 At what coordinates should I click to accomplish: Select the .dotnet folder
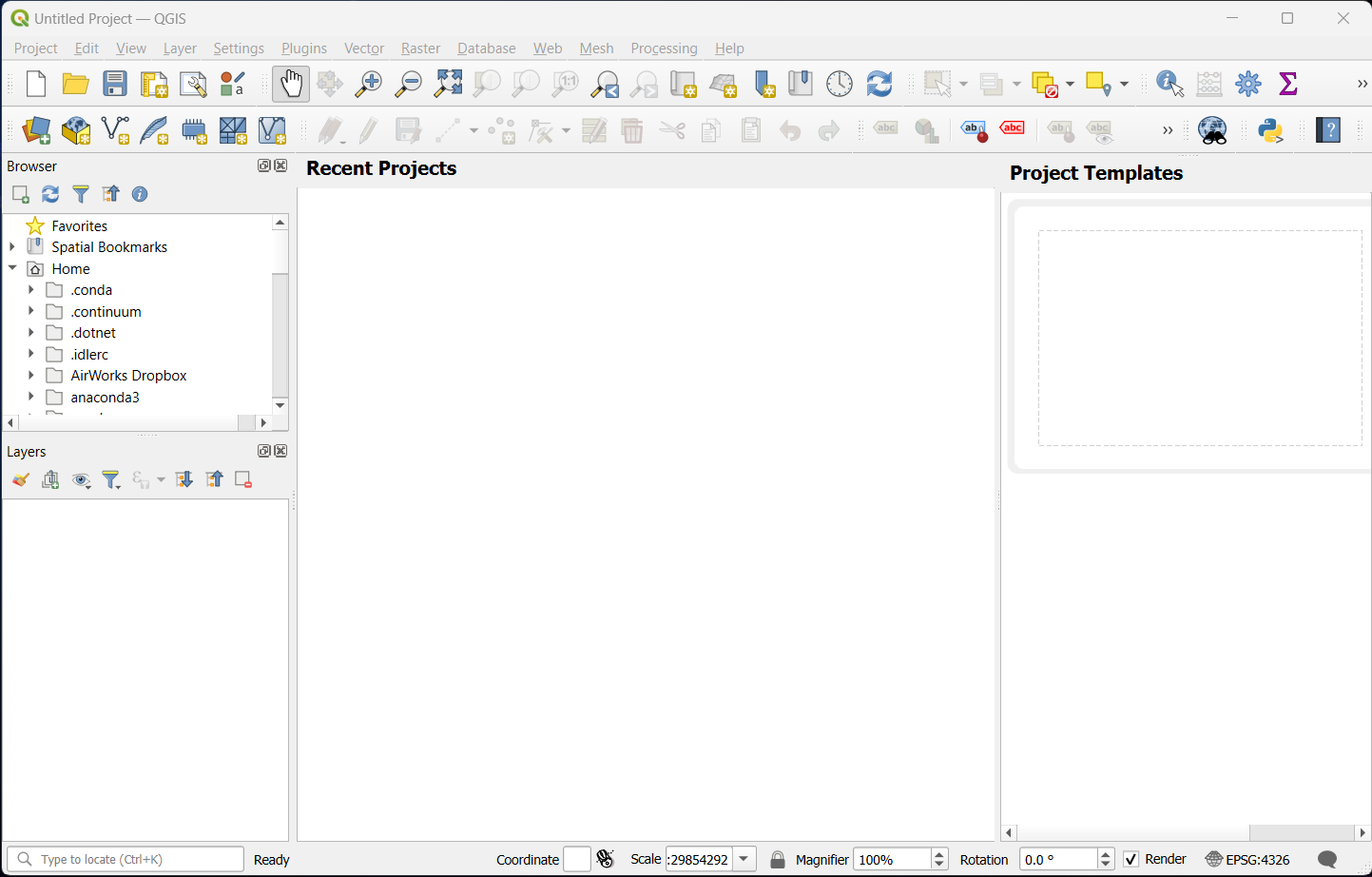click(x=93, y=332)
